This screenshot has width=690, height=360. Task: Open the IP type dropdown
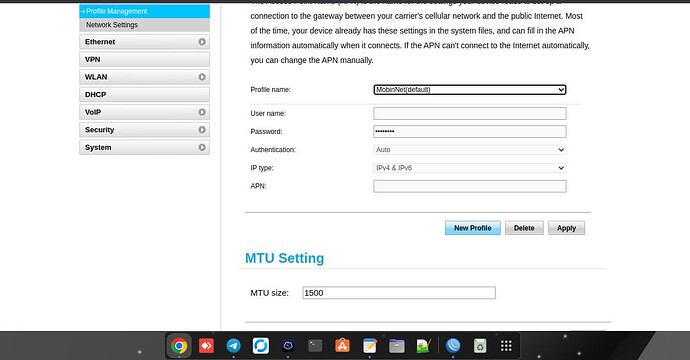tap(470, 168)
